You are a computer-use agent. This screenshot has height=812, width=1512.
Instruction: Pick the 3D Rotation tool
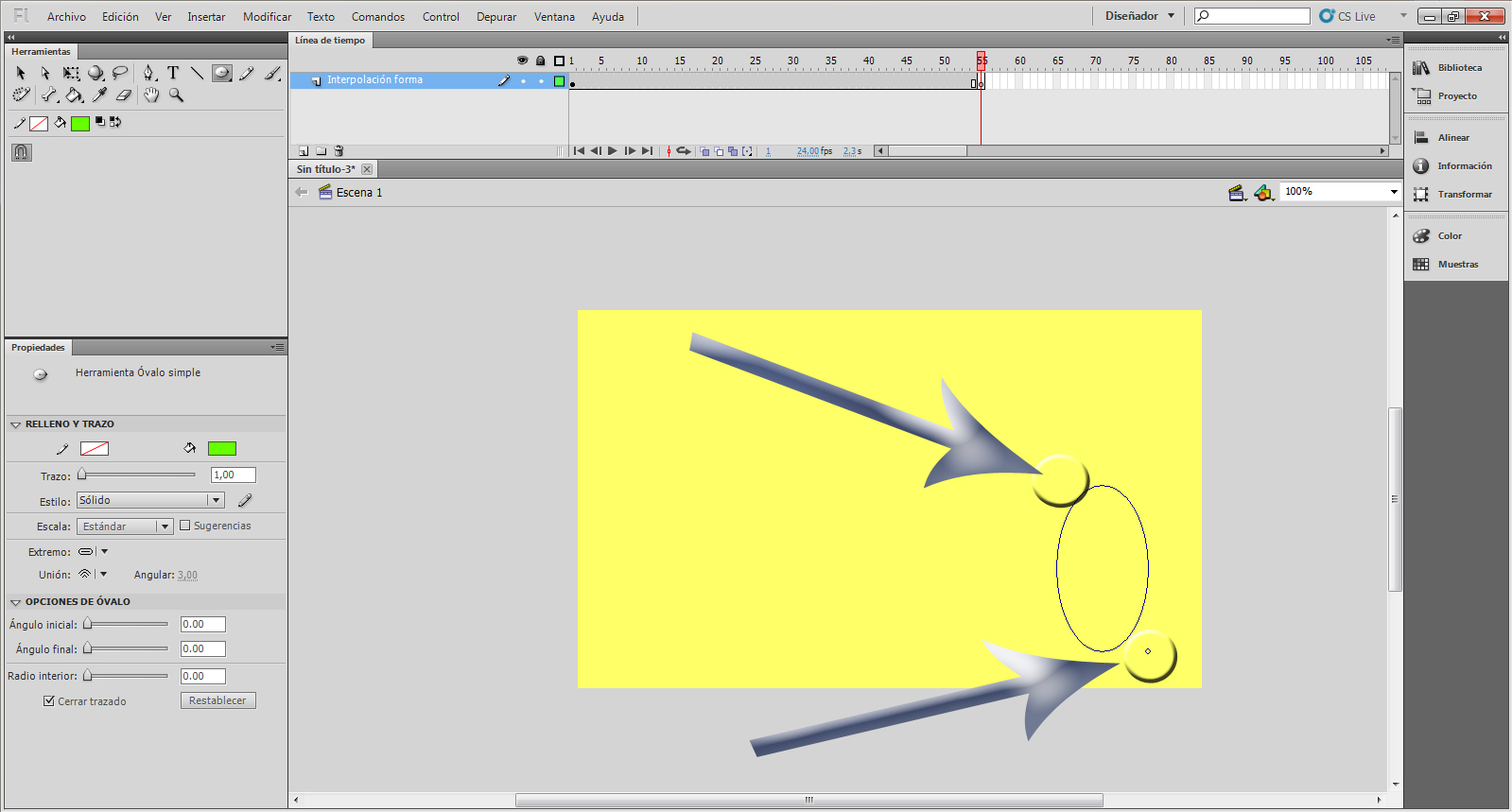pyautogui.click(x=96, y=73)
